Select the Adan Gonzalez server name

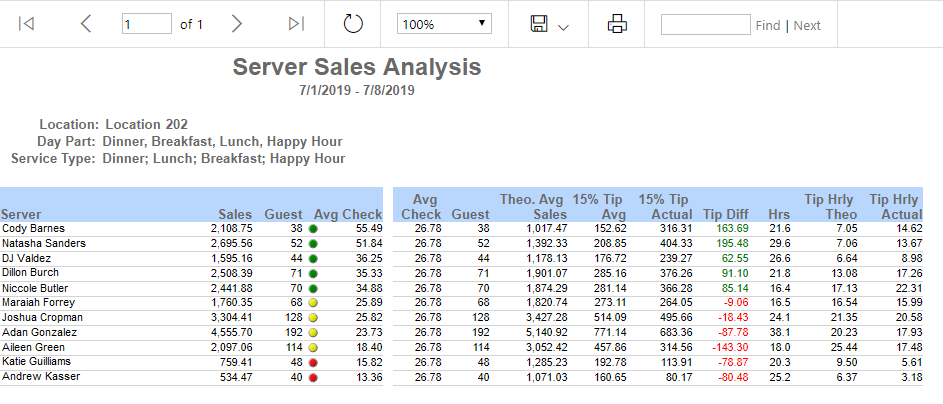point(39,332)
